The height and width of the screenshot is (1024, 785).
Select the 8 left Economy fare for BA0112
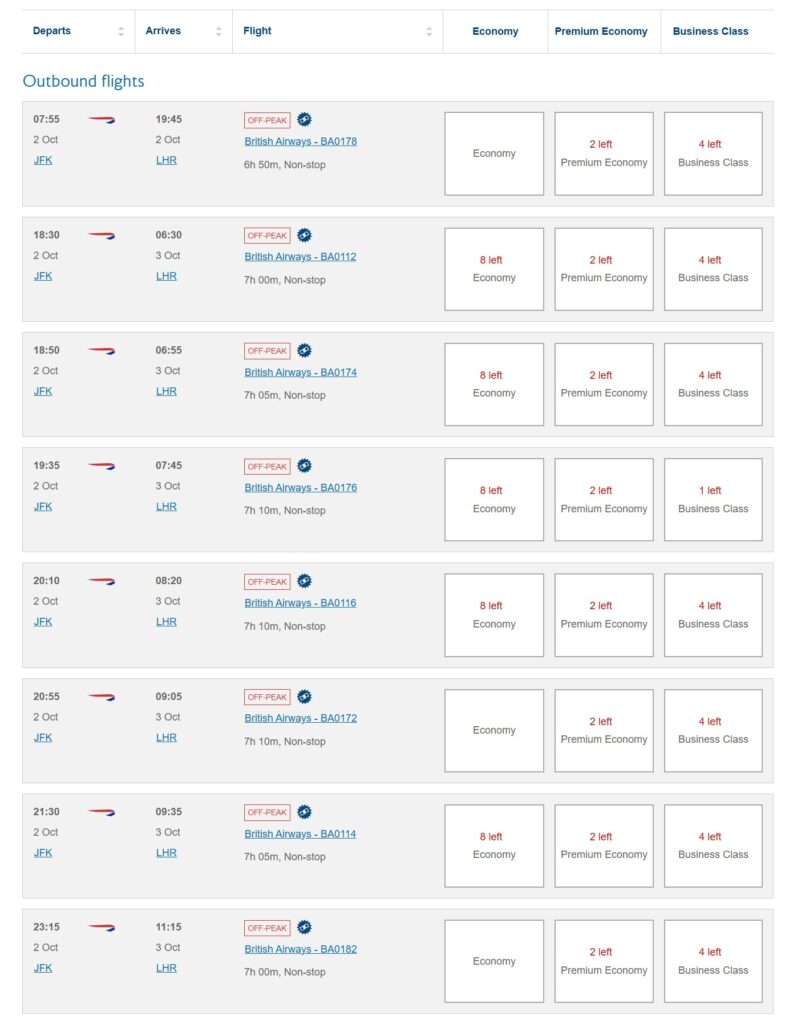coord(494,269)
